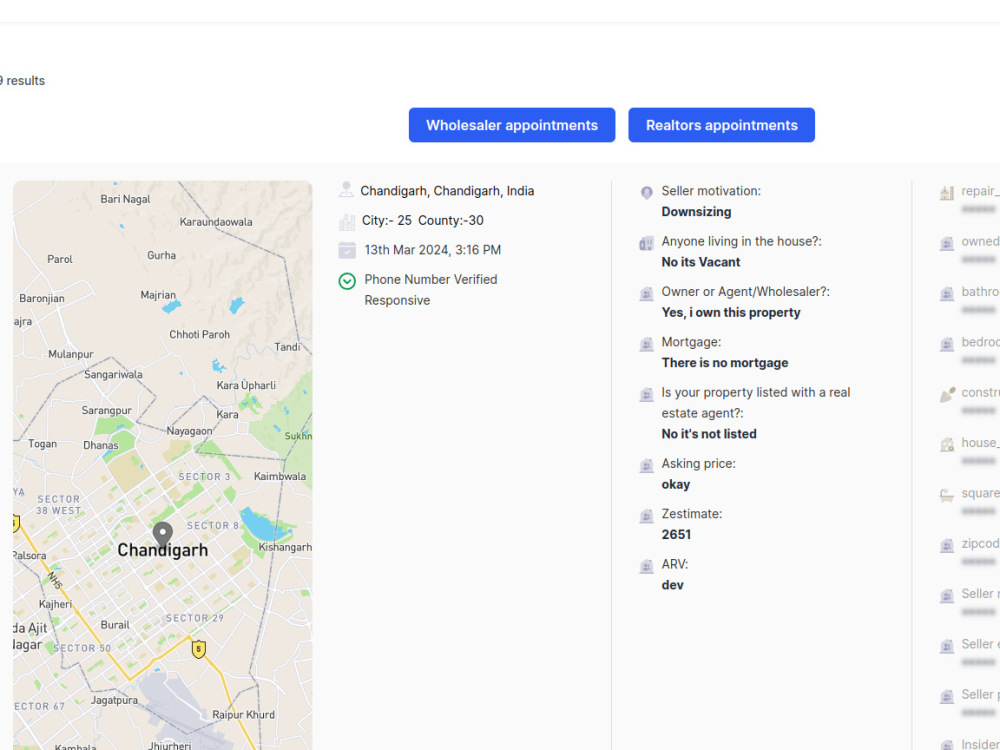This screenshot has width=1000, height=750.
Task: Click the icon beside zipcod field
Action: point(946,545)
